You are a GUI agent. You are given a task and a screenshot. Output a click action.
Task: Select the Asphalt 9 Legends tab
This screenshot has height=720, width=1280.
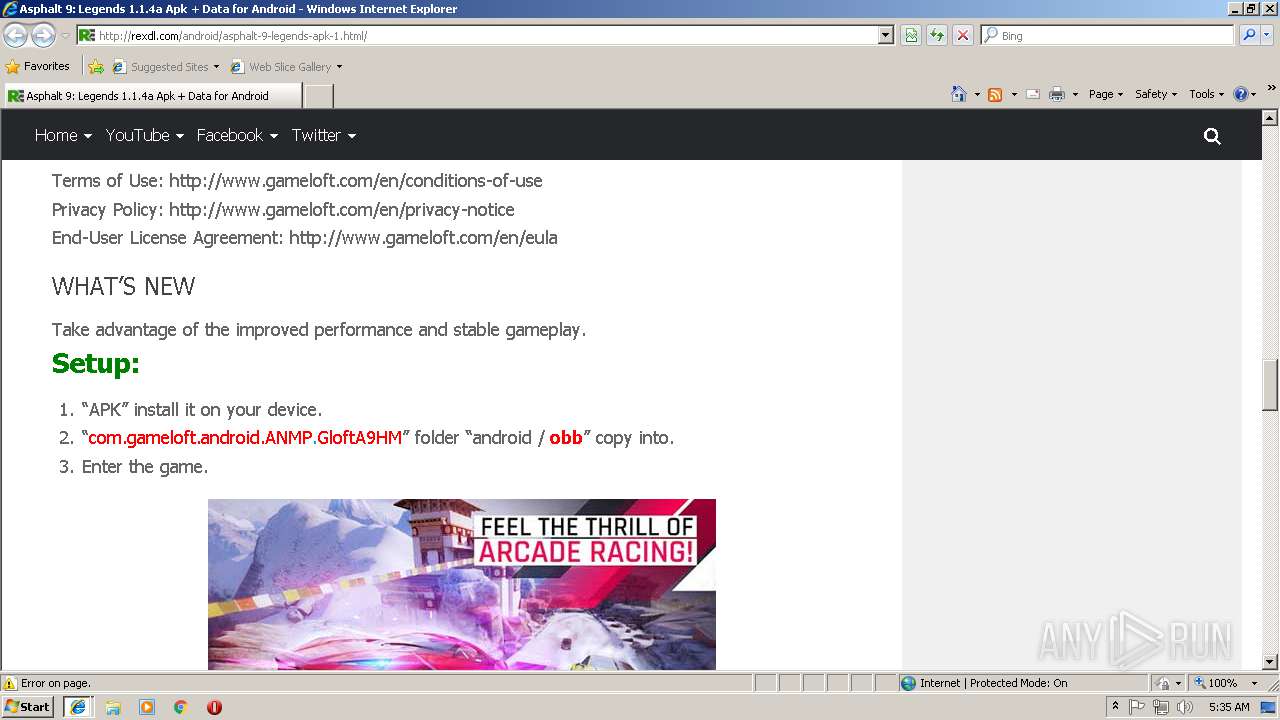pos(152,96)
